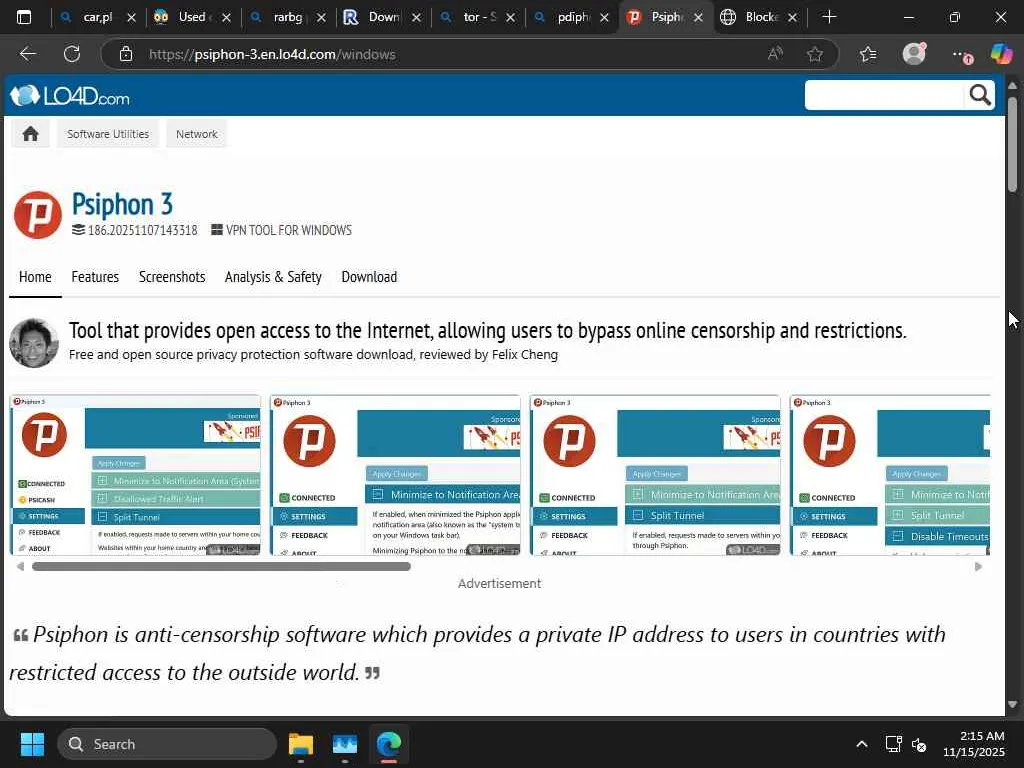Click the gallery scroll left arrow
This screenshot has height=768, width=1024.
20,566
